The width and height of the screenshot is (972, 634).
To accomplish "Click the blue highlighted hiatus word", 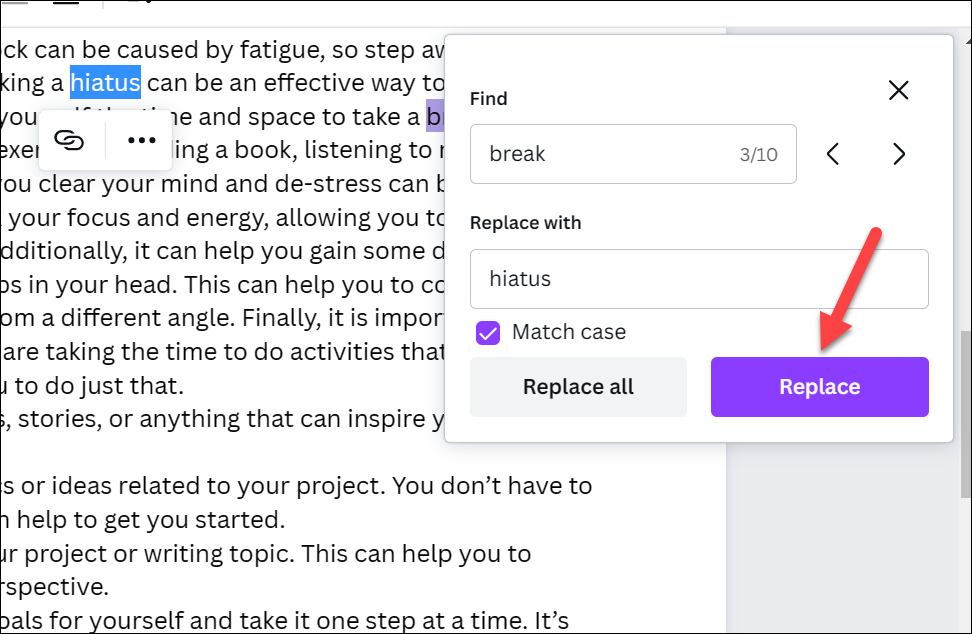I will pyautogui.click(x=105, y=81).
